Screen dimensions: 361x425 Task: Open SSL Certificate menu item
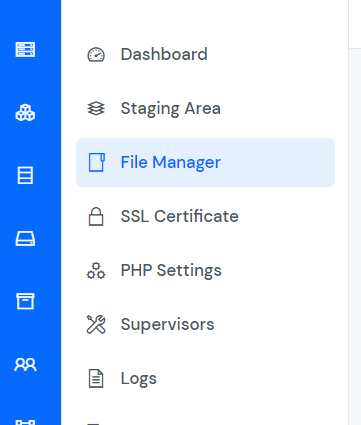pos(206,216)
